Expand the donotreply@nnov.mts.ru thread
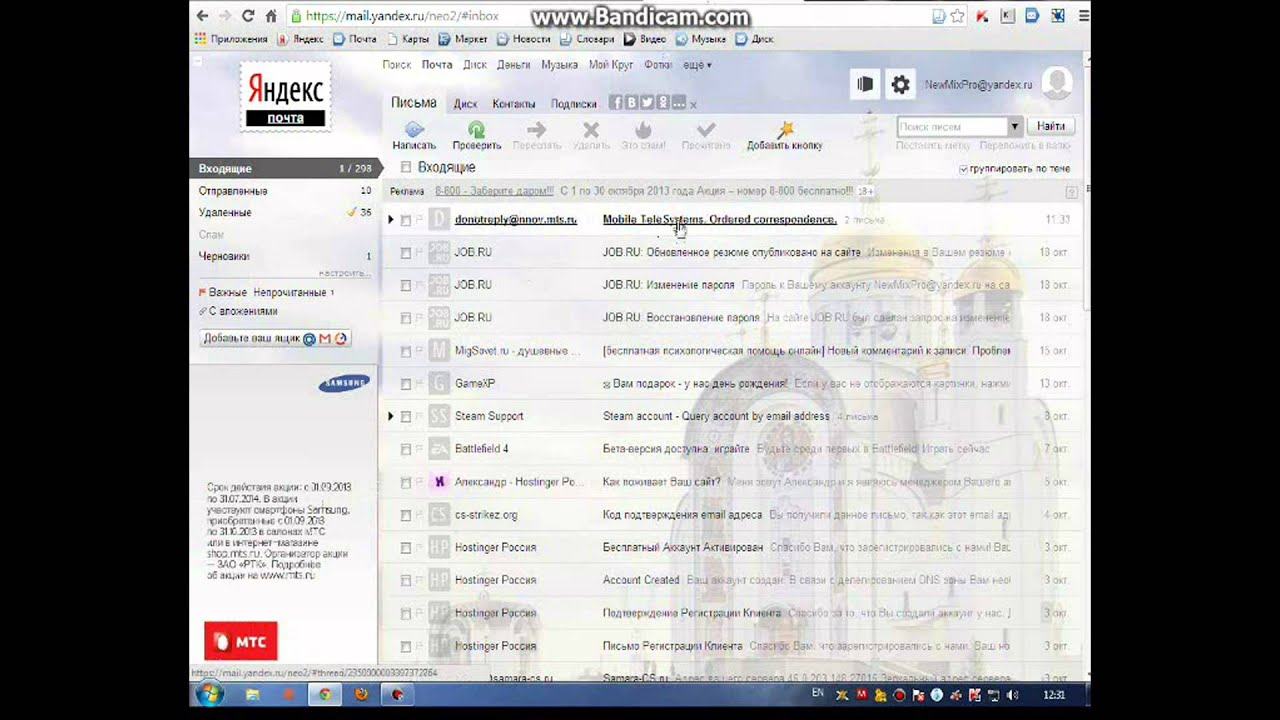This screenshot has width=1280, height=720. [x=391, y=219]
